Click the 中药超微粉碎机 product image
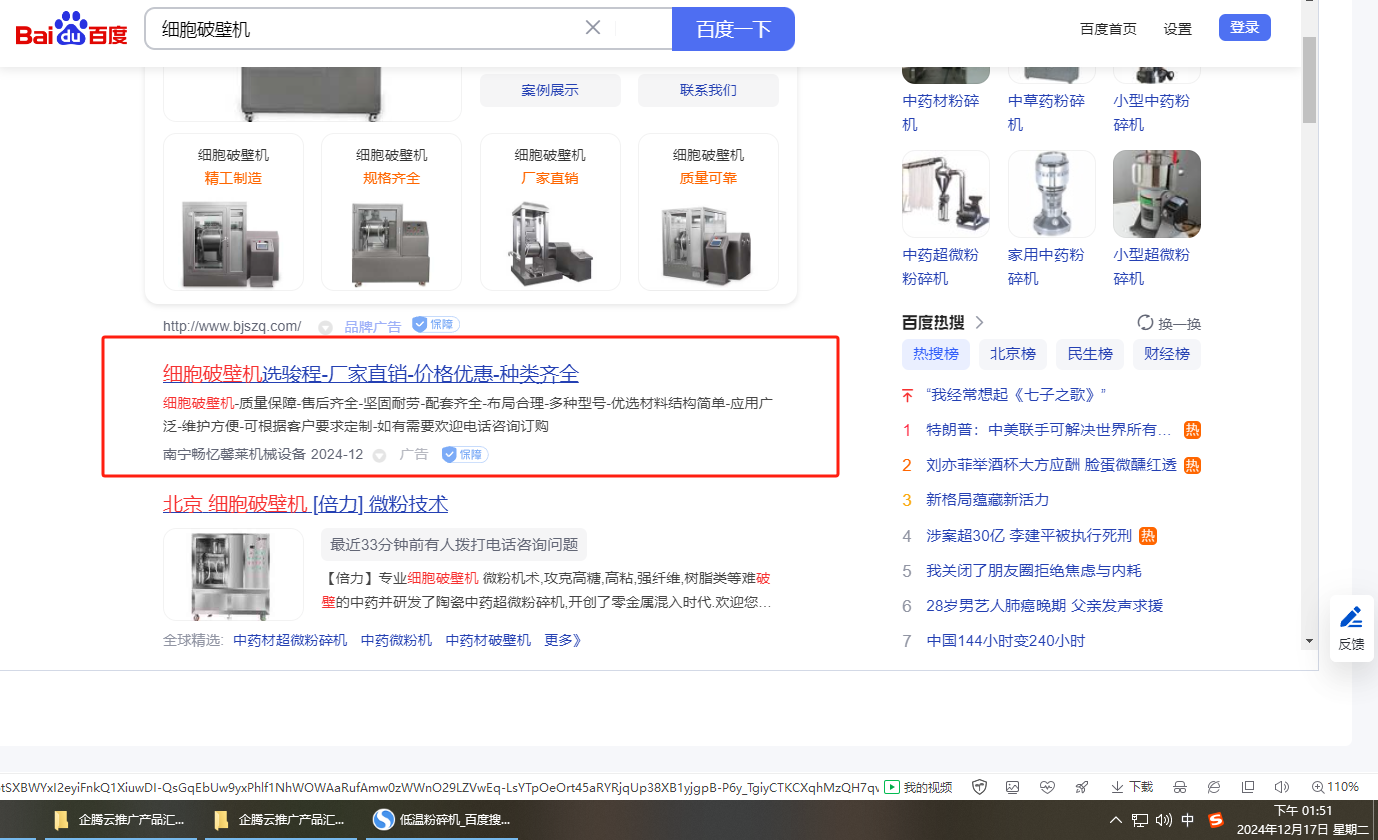 point(946,194)
